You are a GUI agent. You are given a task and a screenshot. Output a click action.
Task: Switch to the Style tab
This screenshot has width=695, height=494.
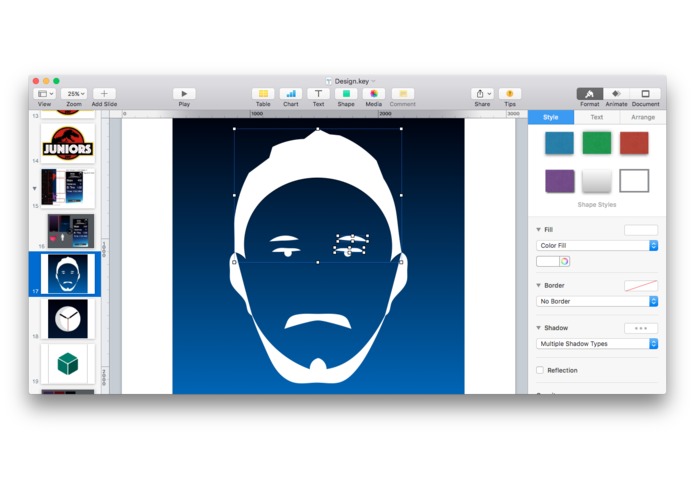[551, 117]
